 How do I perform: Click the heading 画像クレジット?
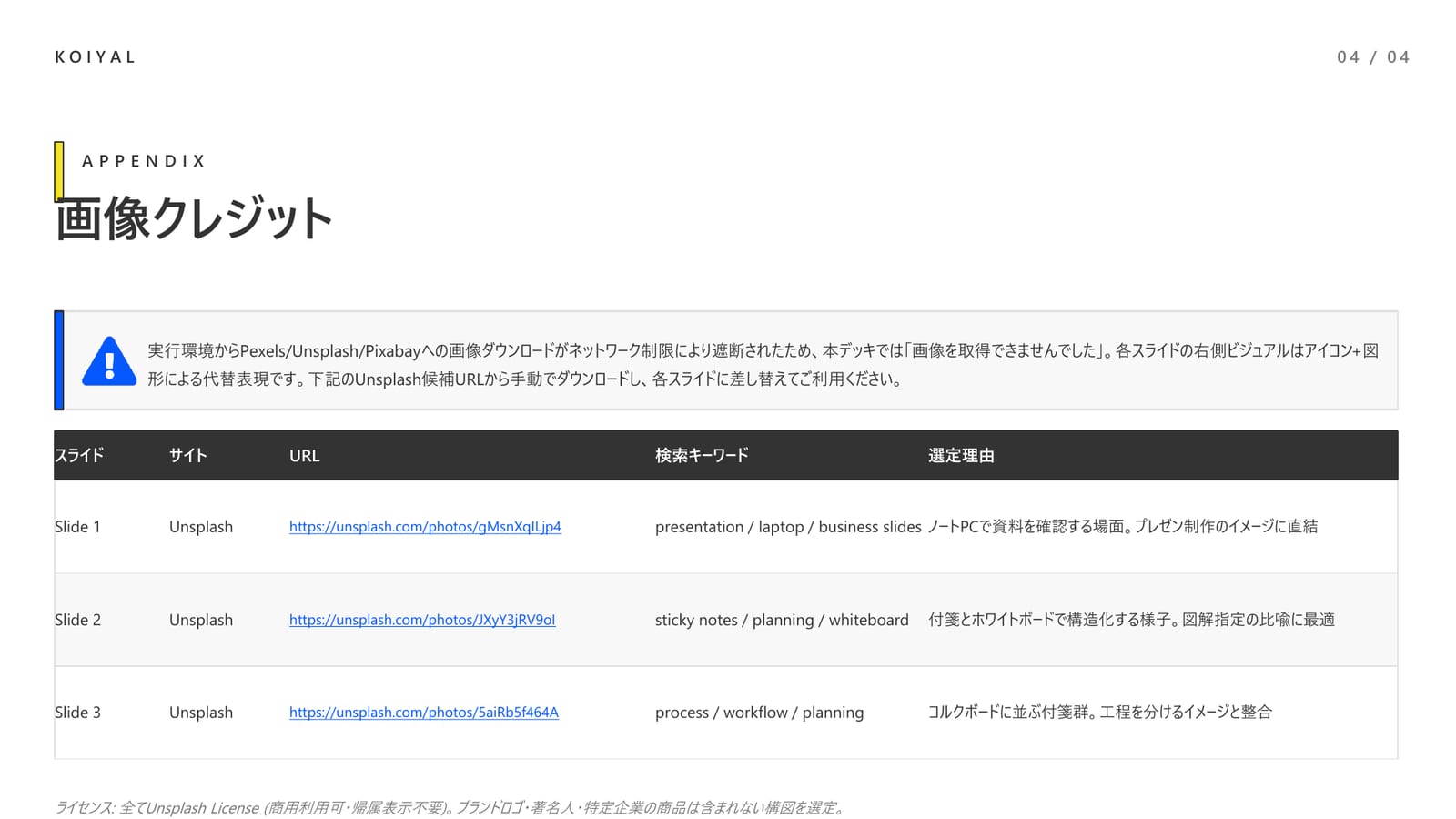coord(194,218)
